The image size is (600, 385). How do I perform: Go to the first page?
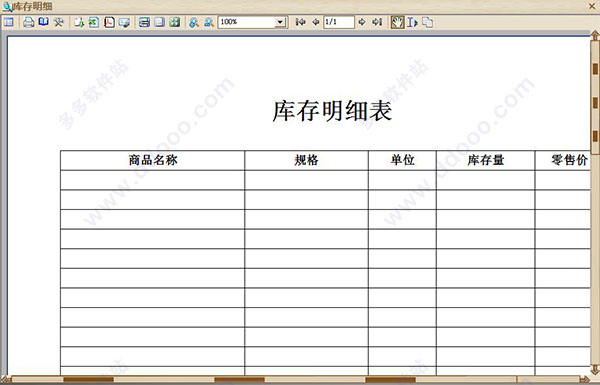pos(300,22)
